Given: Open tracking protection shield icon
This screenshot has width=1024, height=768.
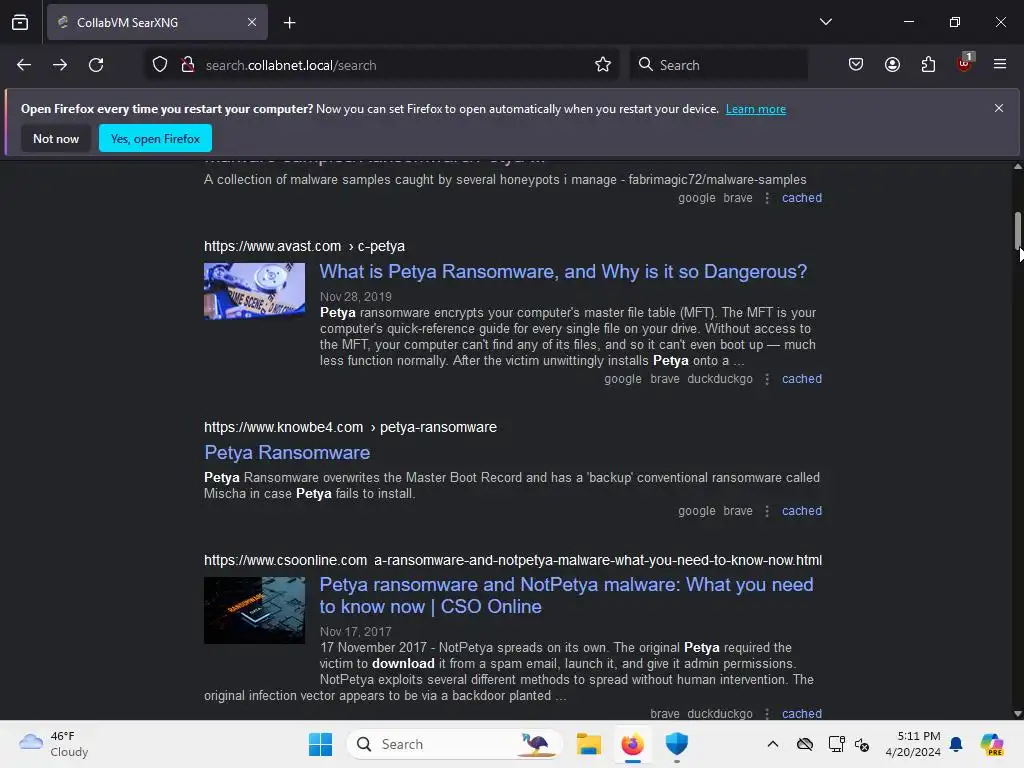Looking at the screenshot, I should point(160,65).
